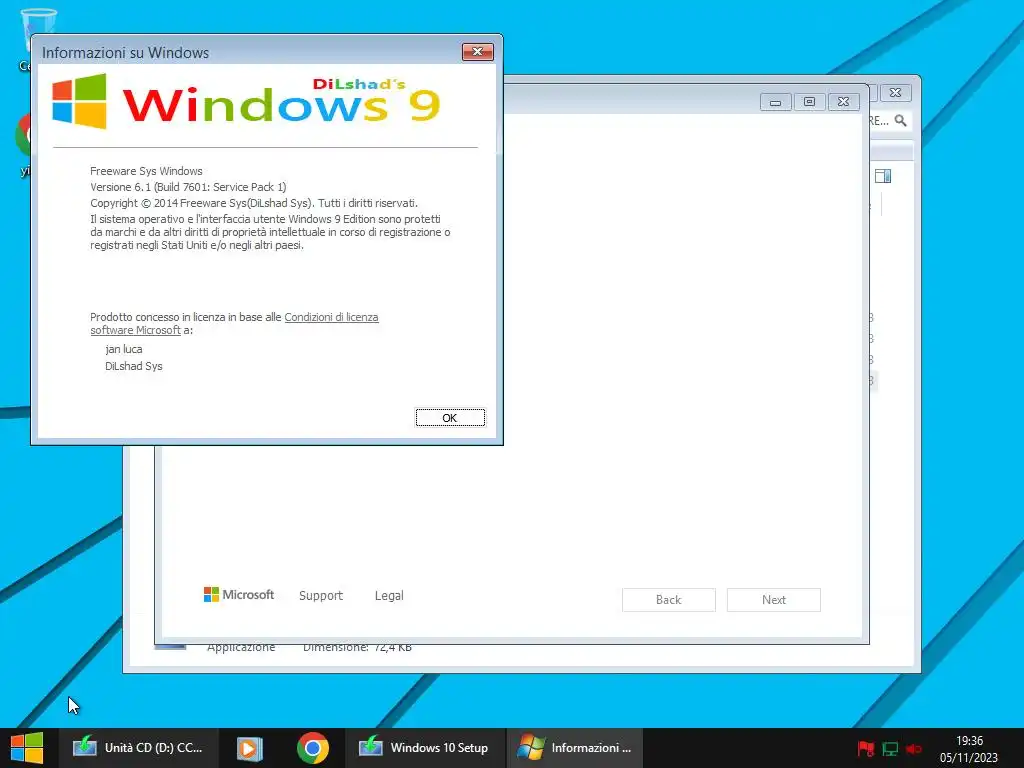This screenshot has height=768, width=1024.
Task: Open media player from taskbar
Action: pyautogui.click(x=249, y=748)
